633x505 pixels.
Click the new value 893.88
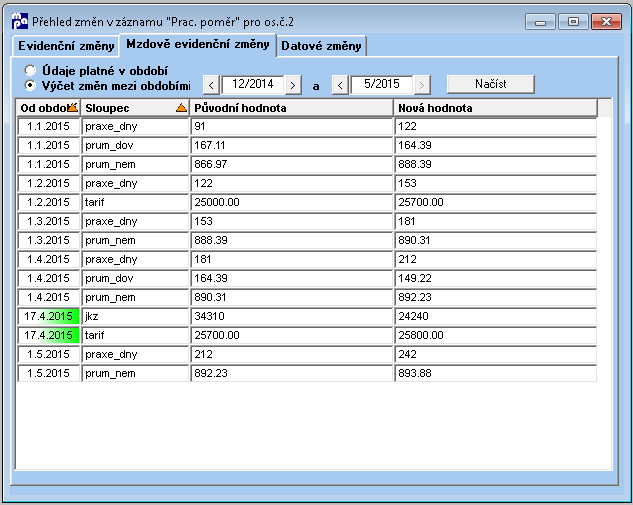point(495,373)
